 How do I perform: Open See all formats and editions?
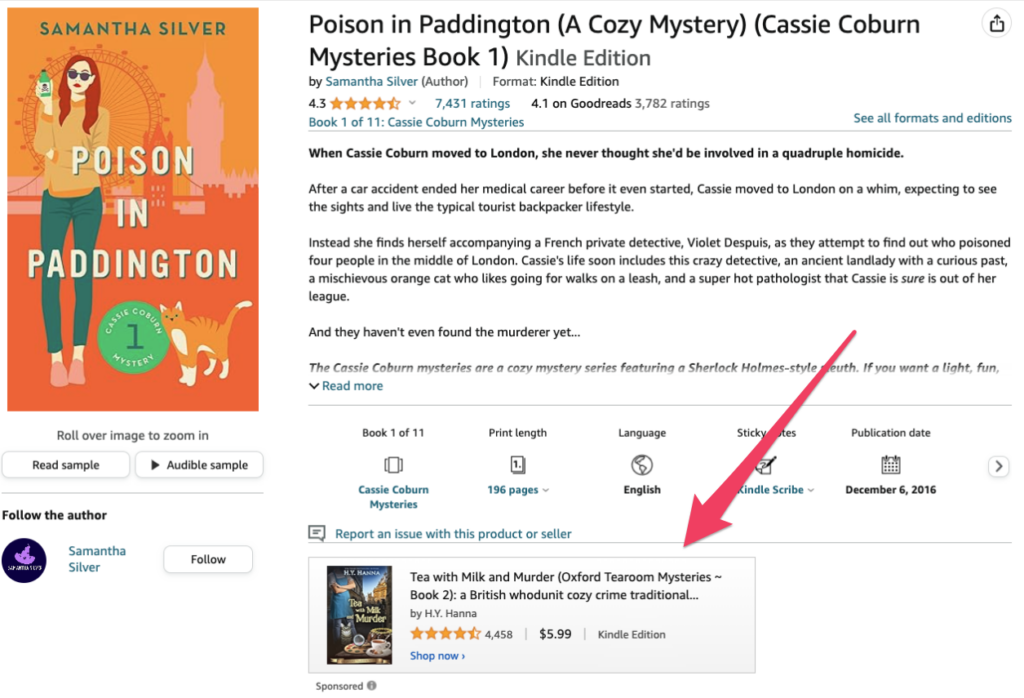[932, 118]
